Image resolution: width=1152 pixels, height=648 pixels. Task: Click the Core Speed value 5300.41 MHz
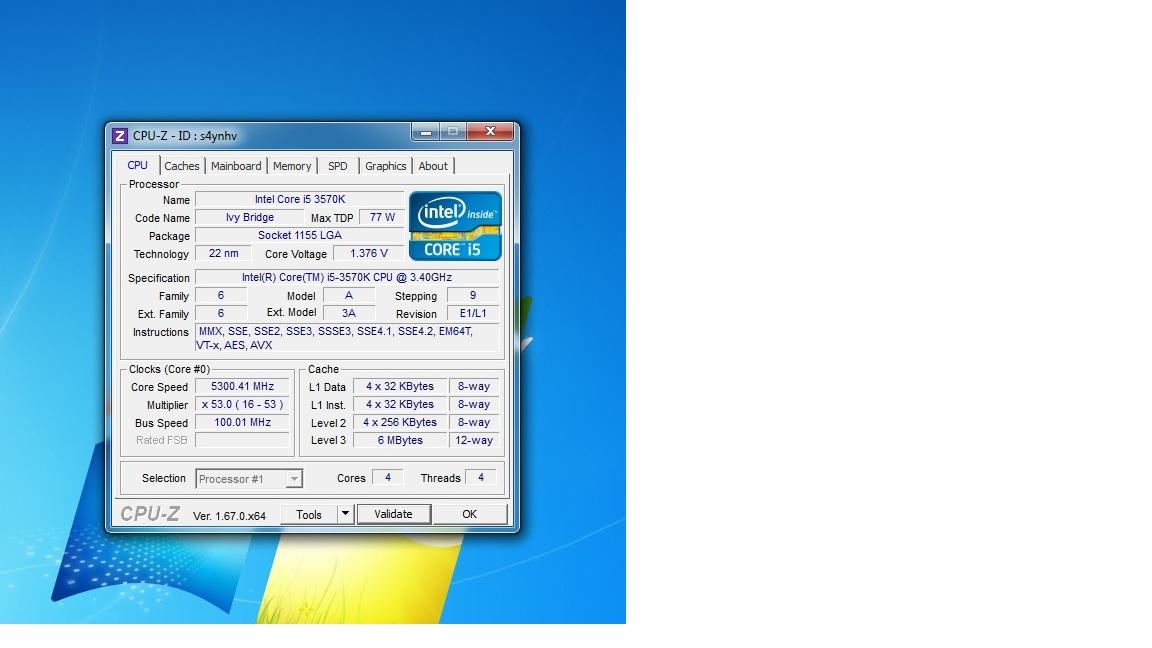tap(242, 386)
